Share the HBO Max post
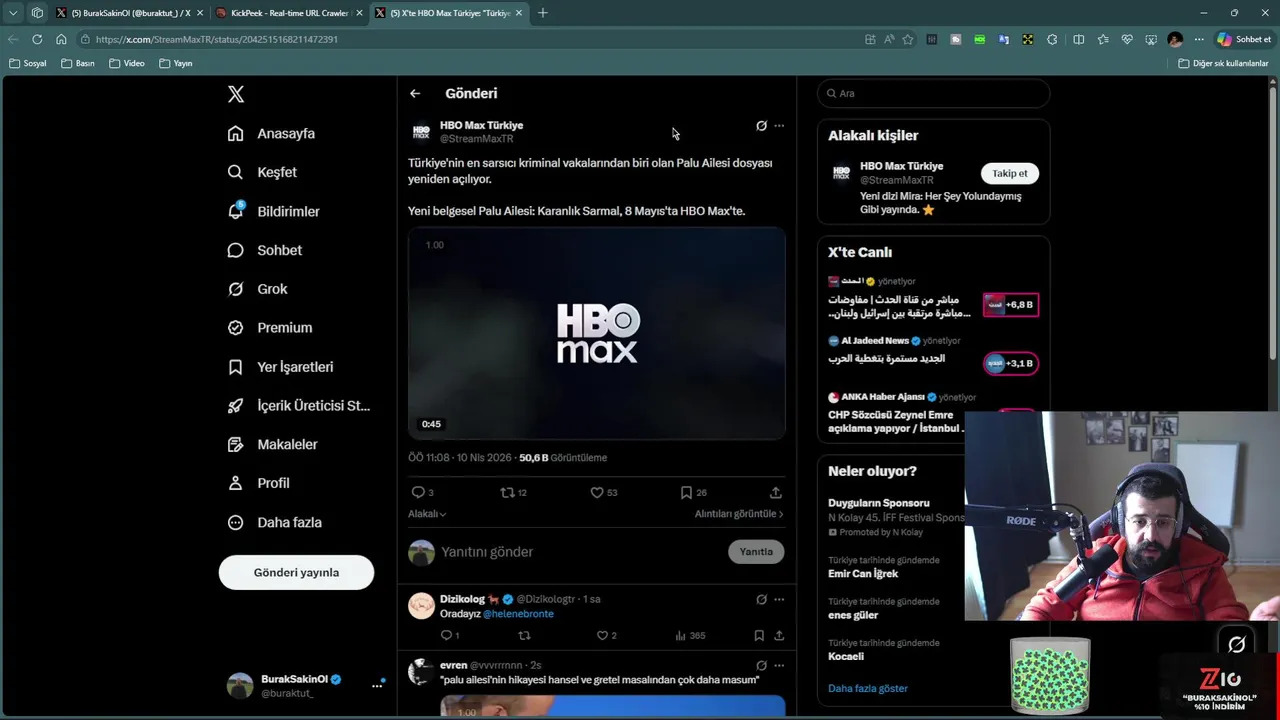Image resolution: width=1280 pixels, height=720 pixels. pyautogui.click(x=775, y=492)
